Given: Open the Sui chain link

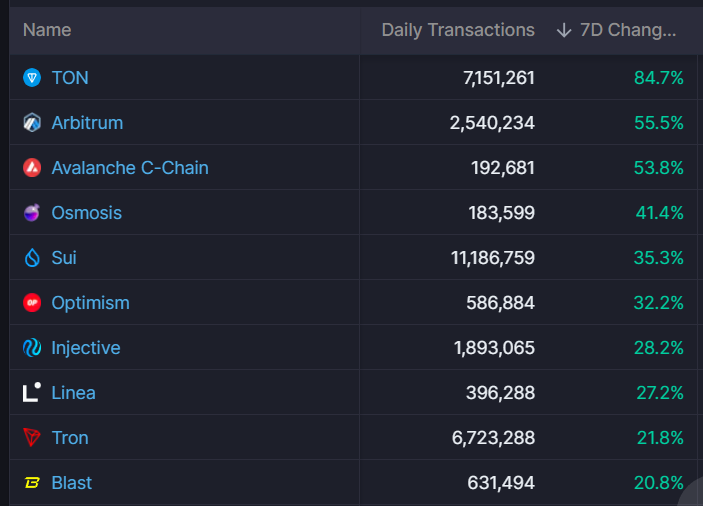Looking at the screenshot, I should pyautogui.click(x=64, y=258).
